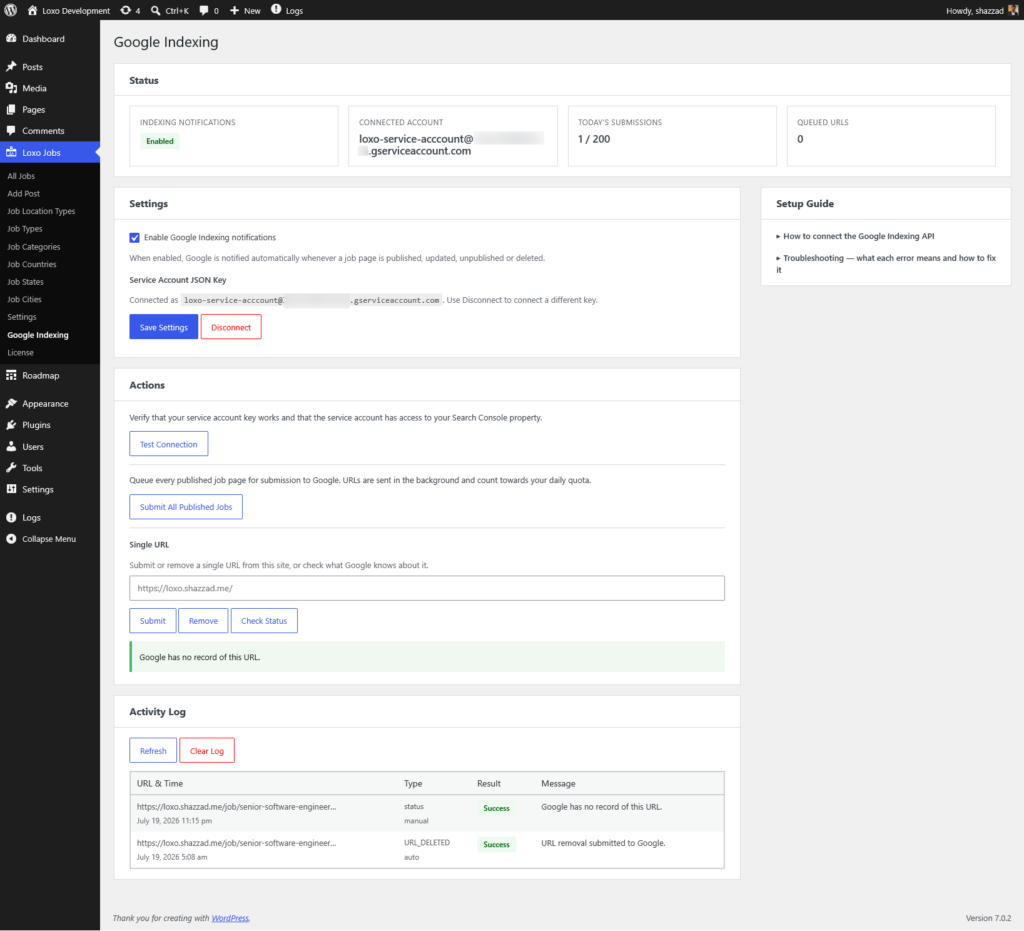The image size is (1024, 931).
Task: Click the Dashboard gauge icon in sidebar
Action: [x=11, y=39]
